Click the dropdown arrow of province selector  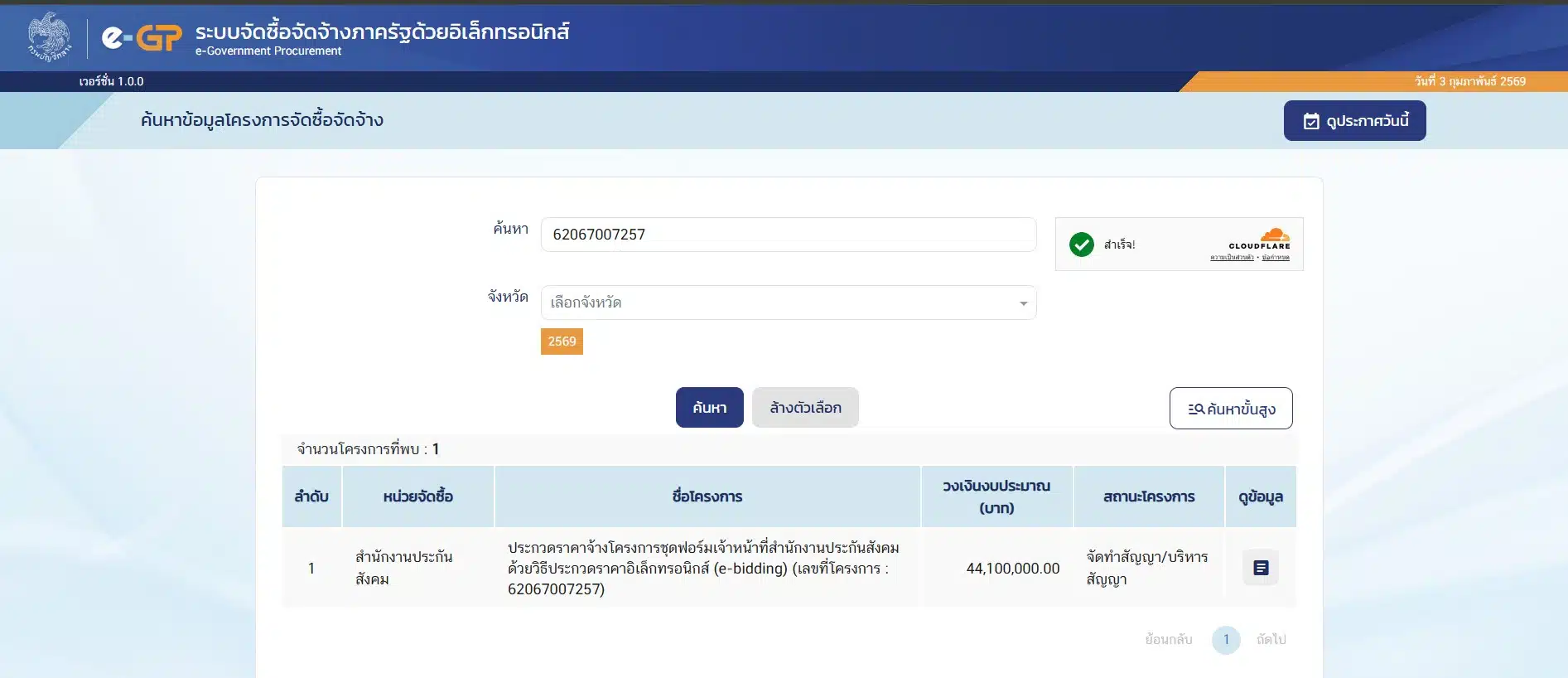[1024, 303]
